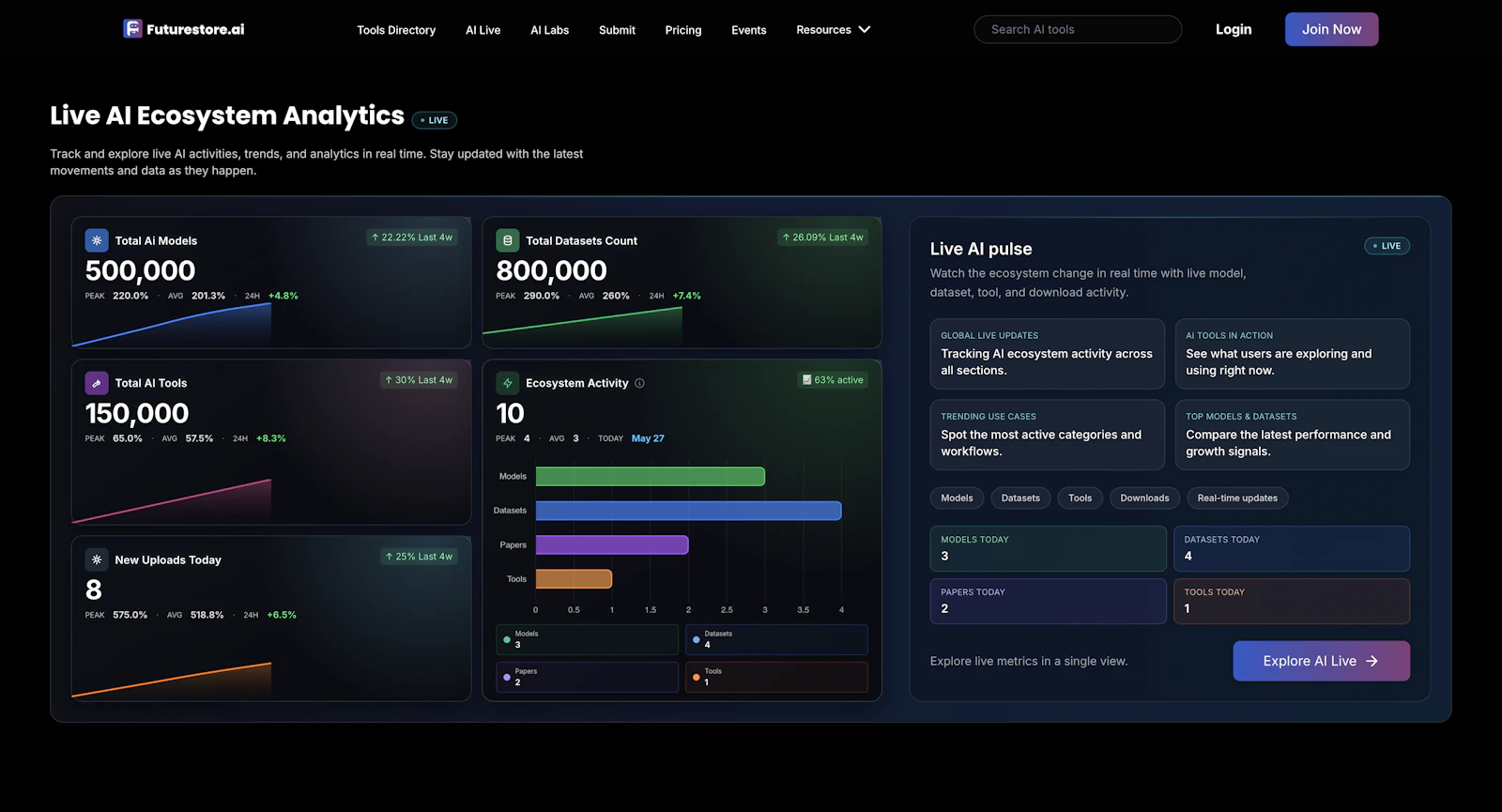Open the Global Live Updates card
1502x812 pixels.
(1048, 354)
